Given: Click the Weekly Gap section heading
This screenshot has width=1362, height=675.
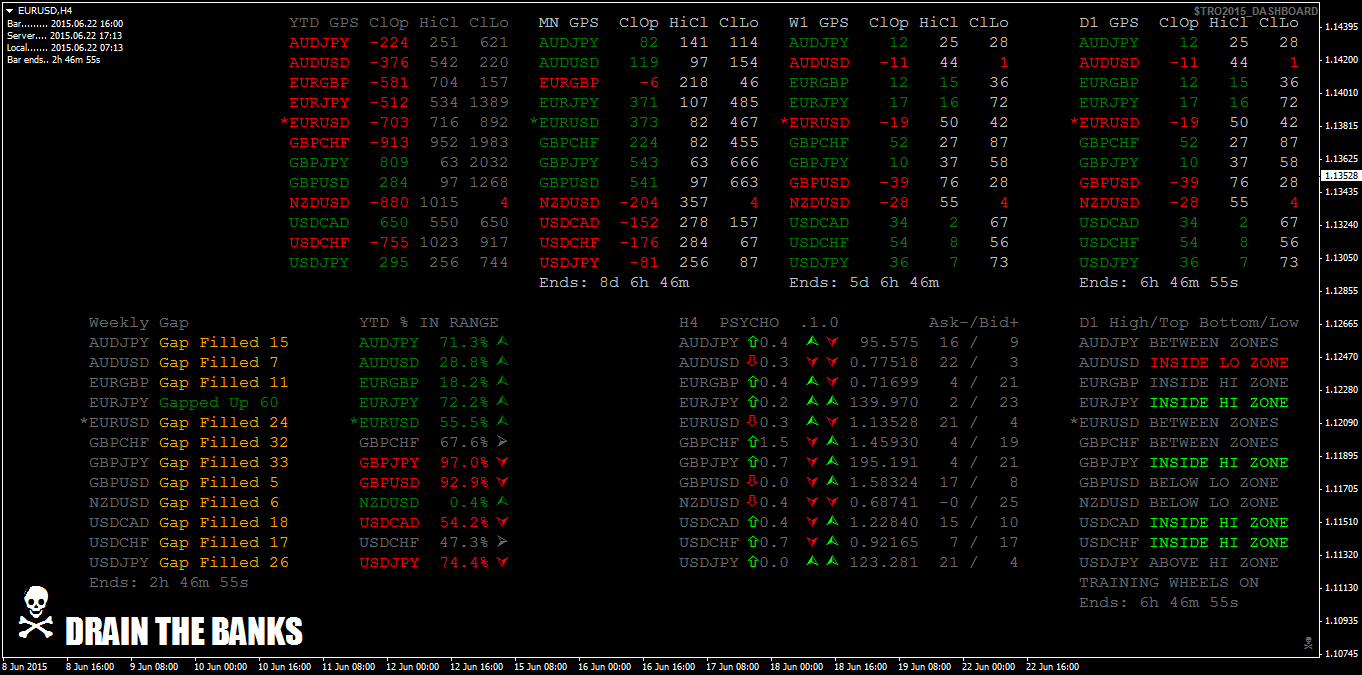Looking at the screenshot, I should pyautogui.click(x=139, y=322).
